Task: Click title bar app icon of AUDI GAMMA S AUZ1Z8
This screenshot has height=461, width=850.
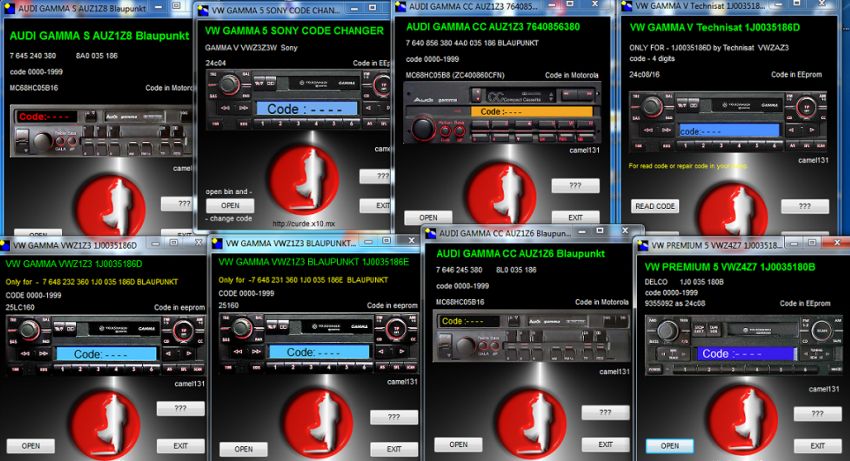Action: [10, 8]
